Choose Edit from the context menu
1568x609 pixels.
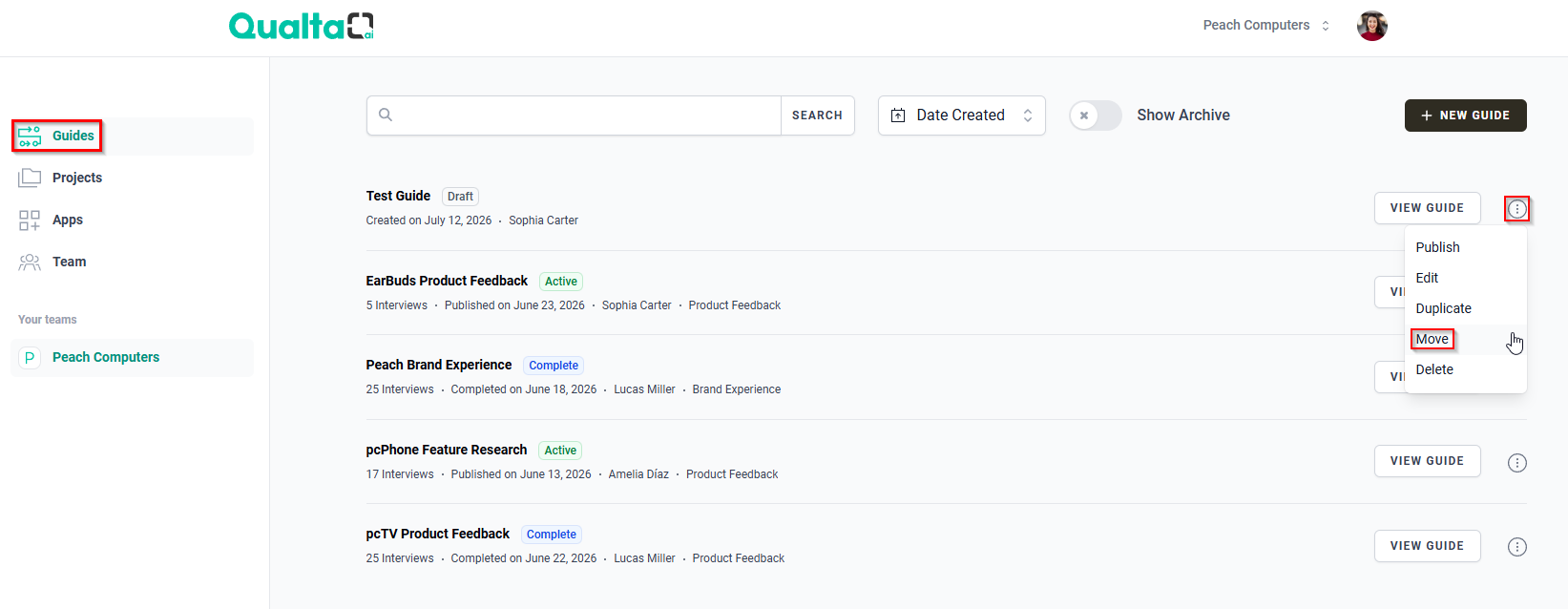click(x=1465, y=278)
